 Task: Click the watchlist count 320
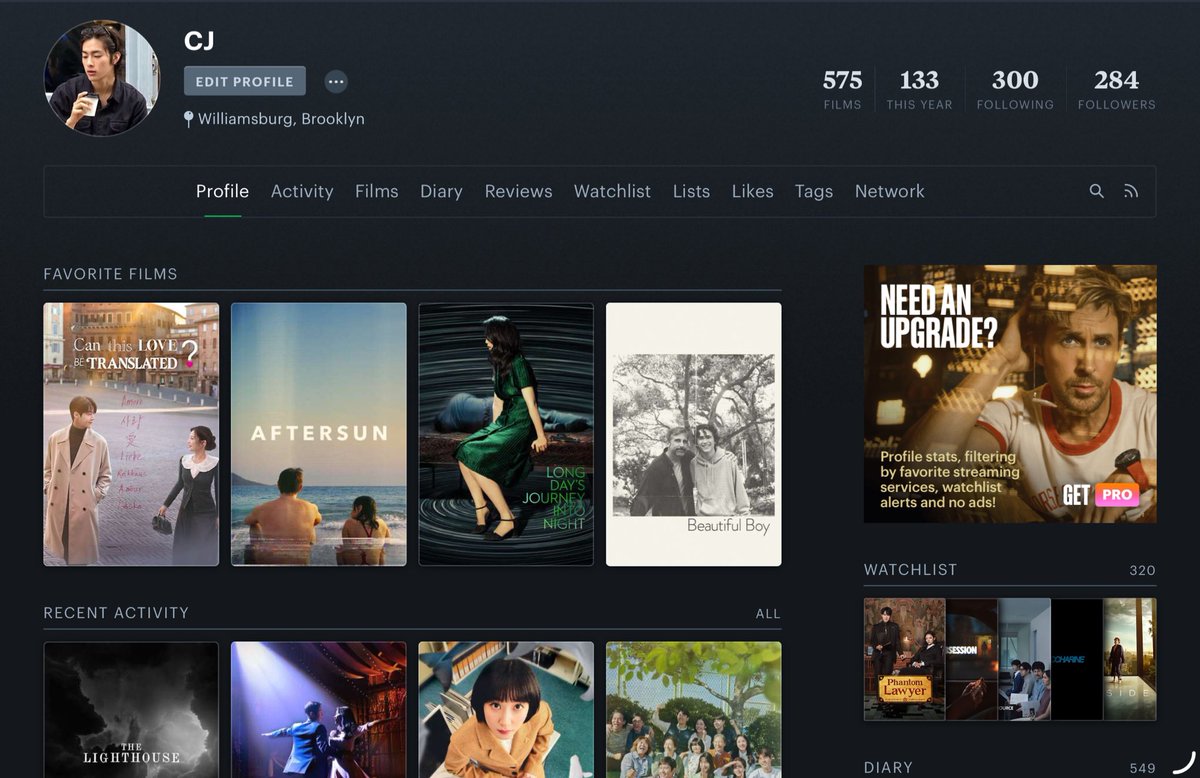pos(1142,570)
